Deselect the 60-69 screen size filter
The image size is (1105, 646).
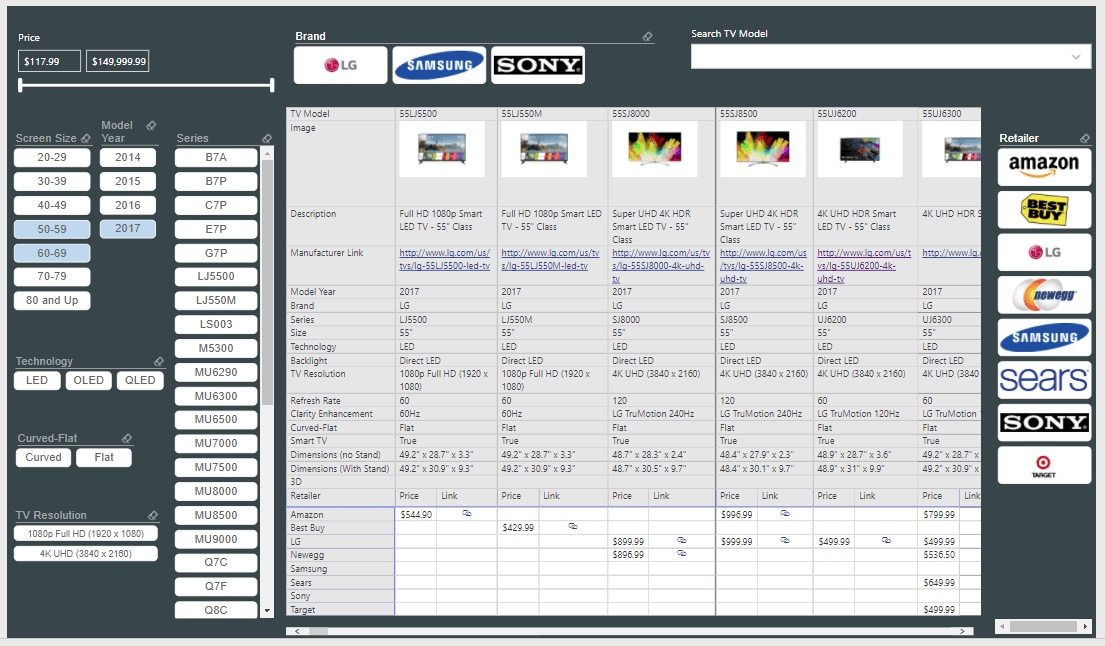(x=52, y=253)
